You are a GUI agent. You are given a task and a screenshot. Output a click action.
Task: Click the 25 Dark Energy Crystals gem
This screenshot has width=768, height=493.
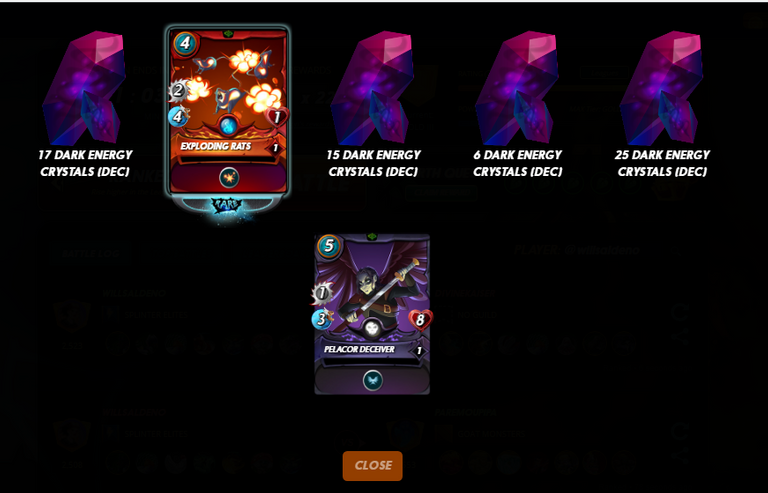(661, 88)
